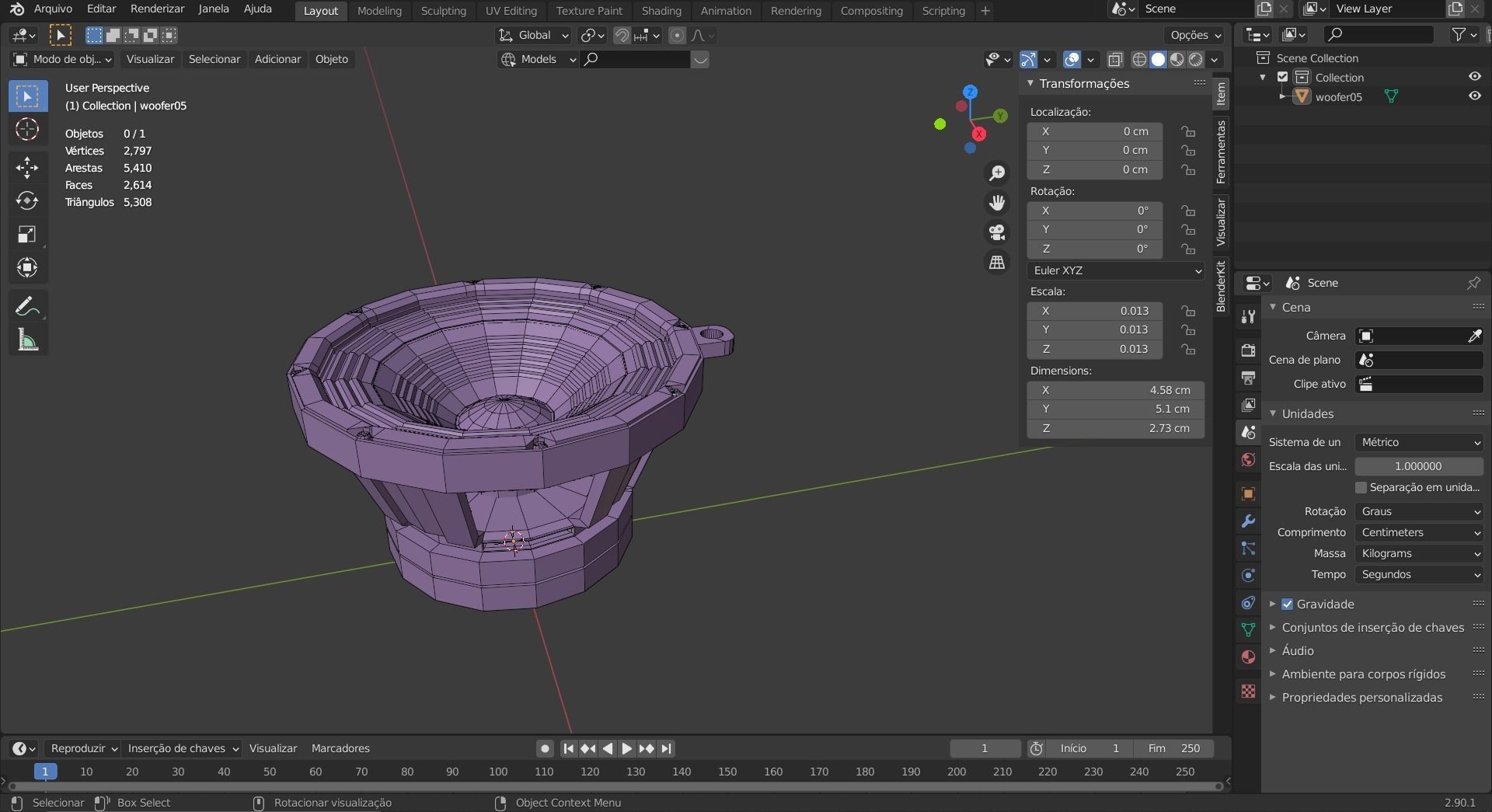Open the Modifiers wrench icon
Image resolution: width=1492 pixels, height=812 pixels.
(x=1248, y=521)
